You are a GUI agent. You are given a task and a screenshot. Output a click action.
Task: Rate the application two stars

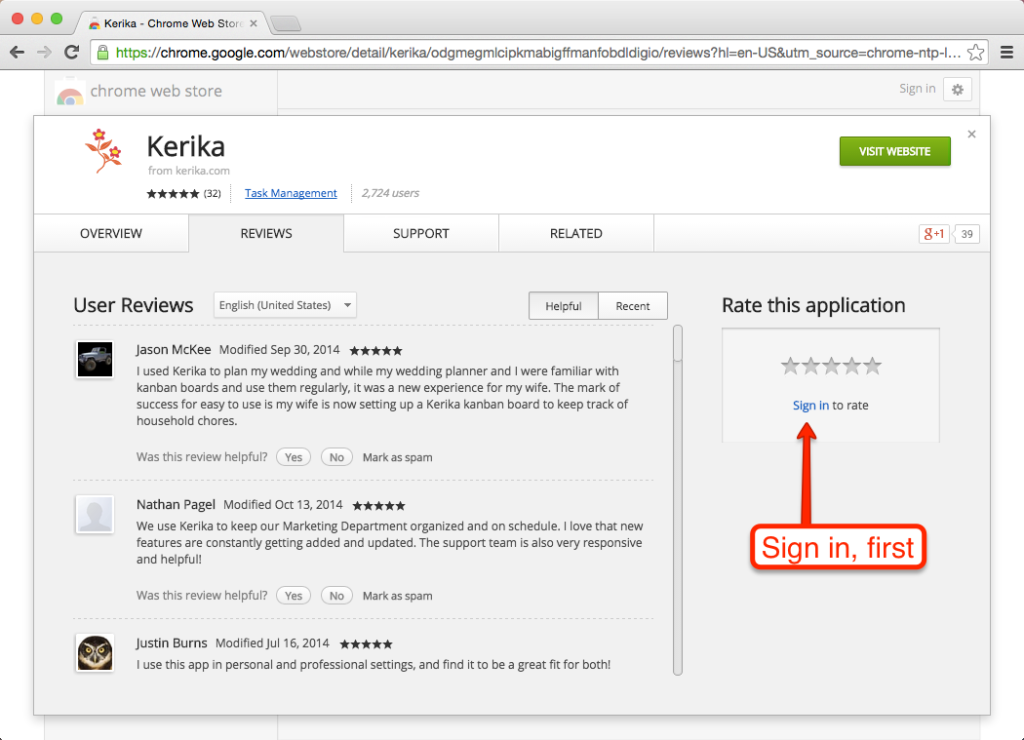click(x=810, y=366)
